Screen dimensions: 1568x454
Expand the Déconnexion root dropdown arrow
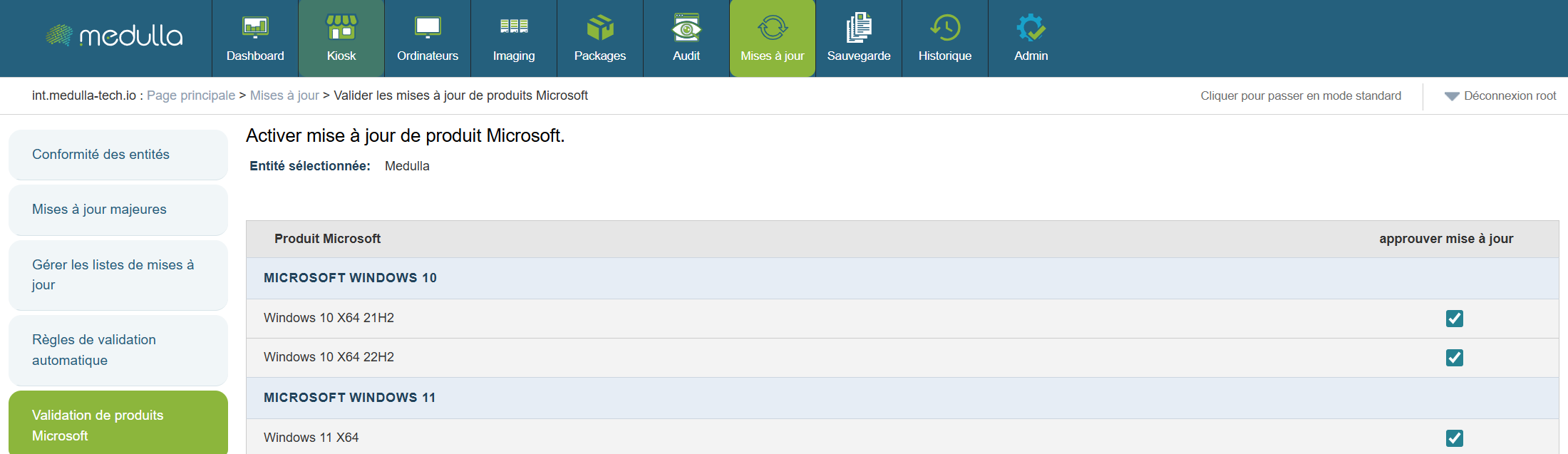(1452, 96)
